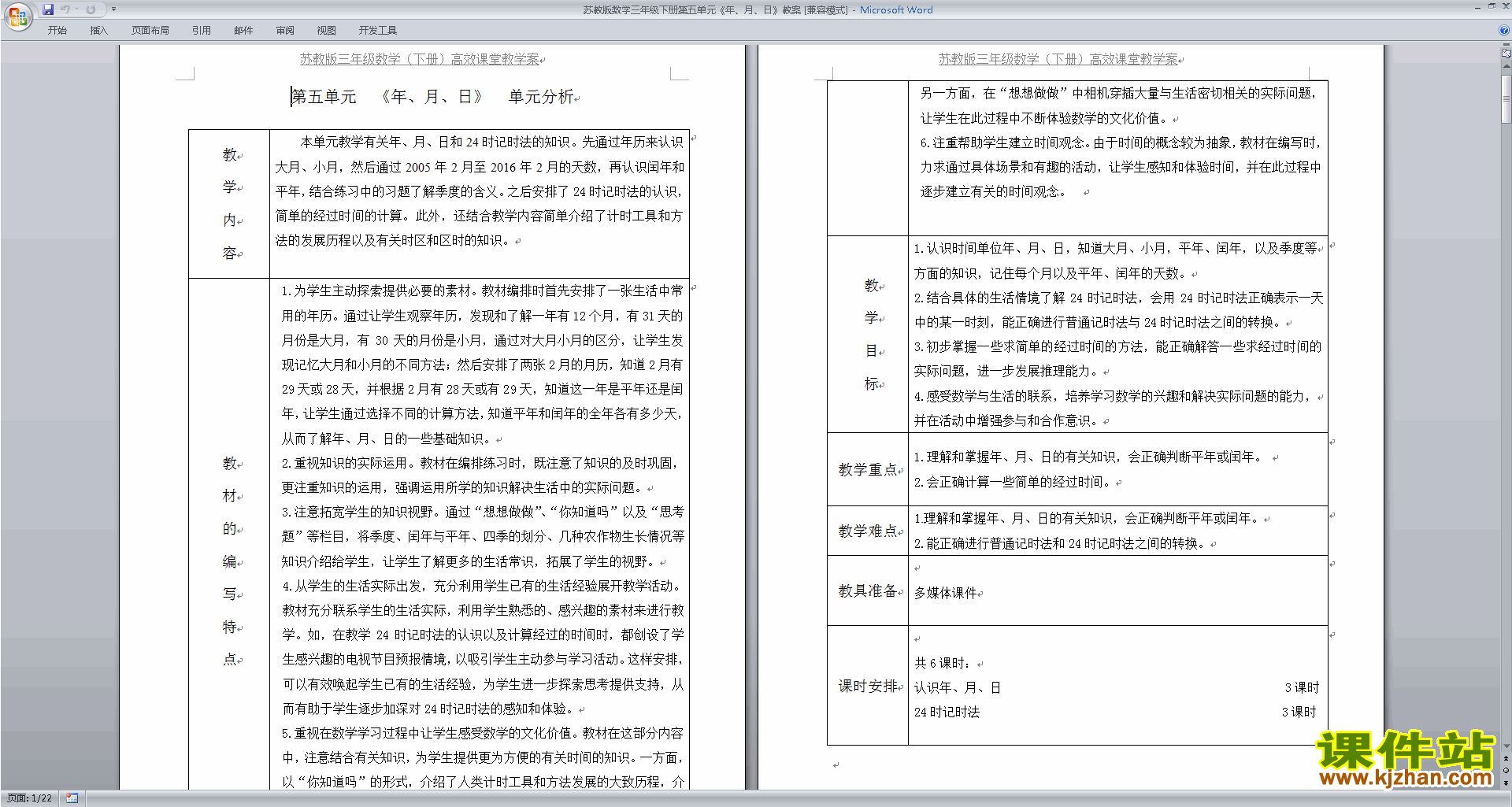Click the Undo arrow icon
The height and width of the screenshot is (807, 1512).
tap(65, 9)
